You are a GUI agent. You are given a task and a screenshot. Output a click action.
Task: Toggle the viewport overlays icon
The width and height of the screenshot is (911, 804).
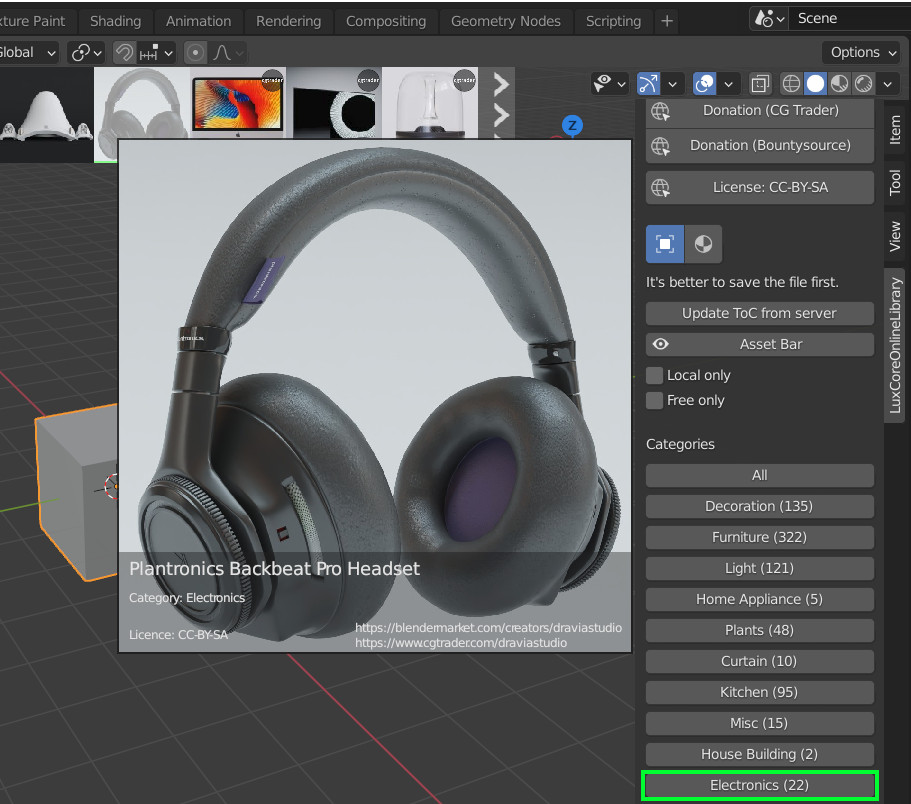pos(705,84)
